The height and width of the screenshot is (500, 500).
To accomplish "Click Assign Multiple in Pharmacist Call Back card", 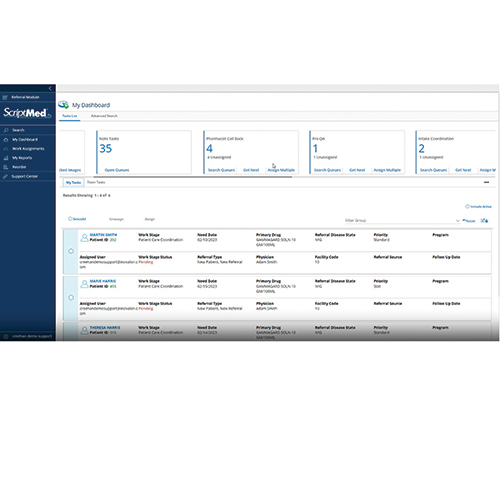I will pyautogui.click(x=281, y=170).
